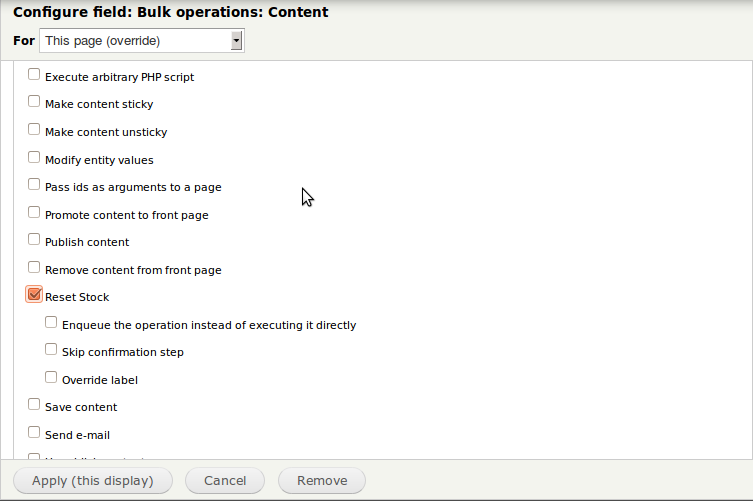Select Promote content to front page checkbox

(x=34, y=213)
